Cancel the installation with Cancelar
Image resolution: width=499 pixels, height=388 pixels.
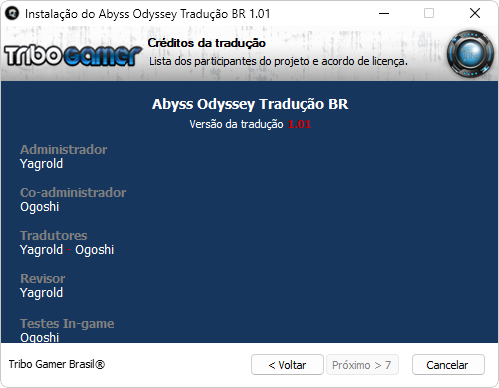tap(448, 365)
